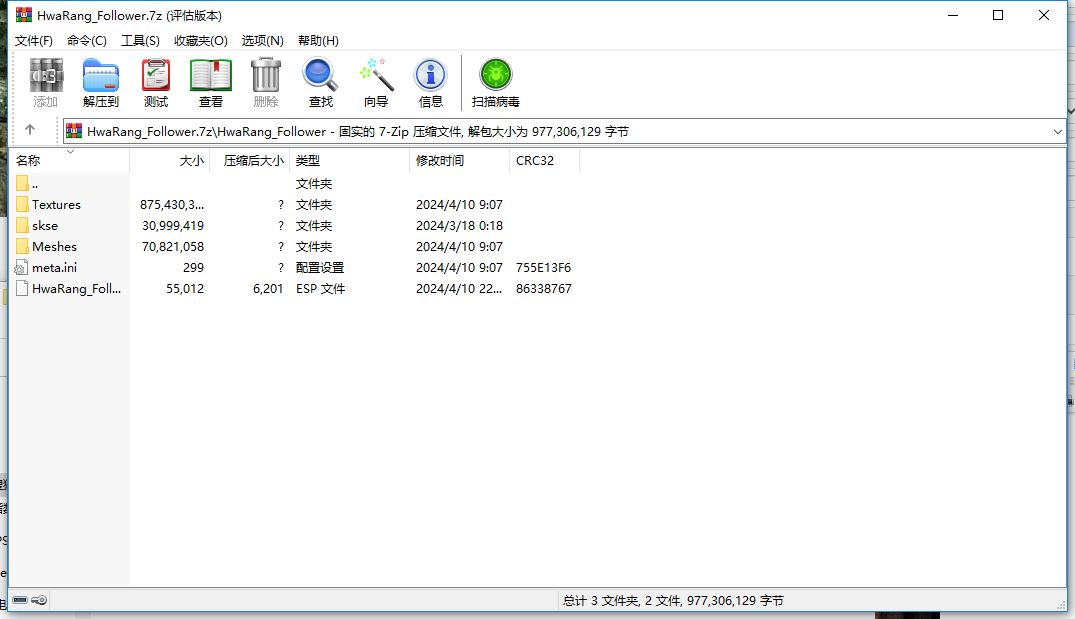Sort by 类型 column header
Viewport: 1075px width, 619px height.
tap(350, 160)
